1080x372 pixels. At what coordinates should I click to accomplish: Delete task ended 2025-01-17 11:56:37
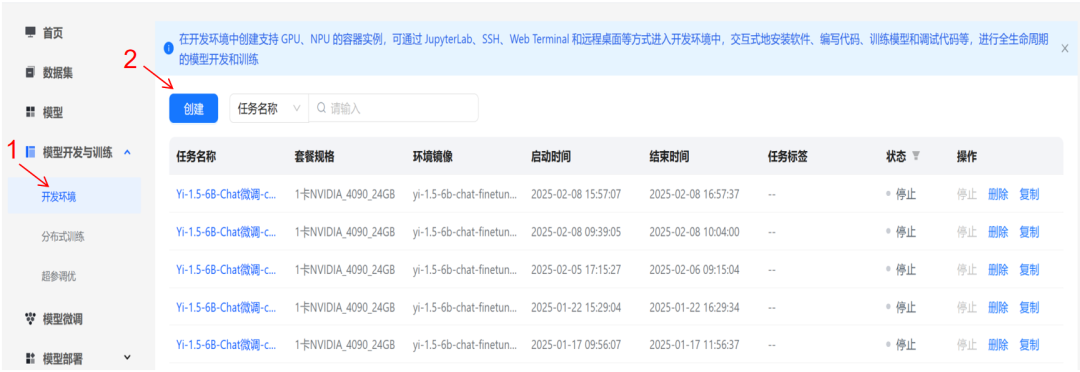(x=998, y=344)
